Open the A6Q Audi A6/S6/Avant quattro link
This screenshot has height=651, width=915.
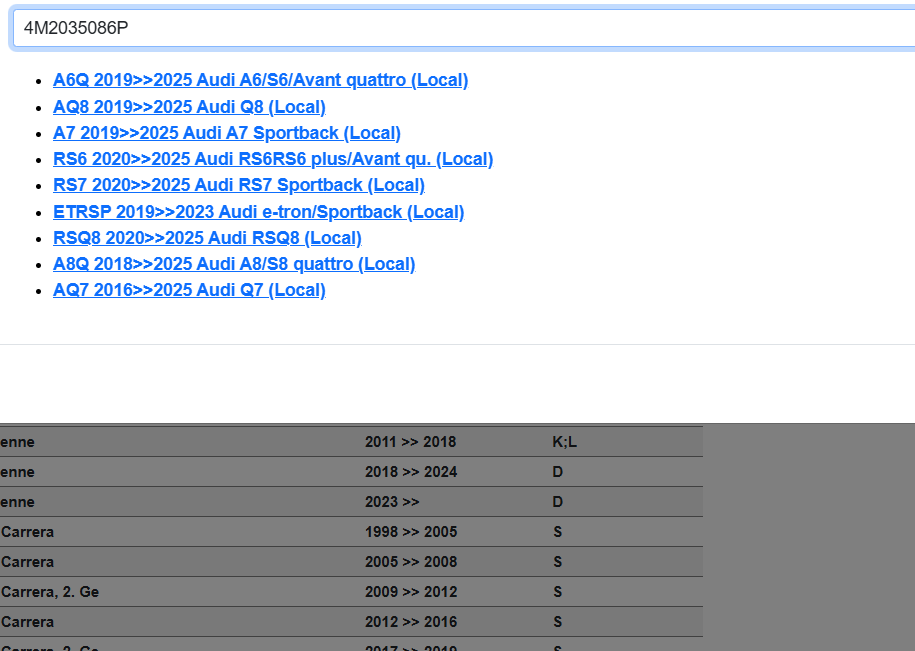(260, 80)
